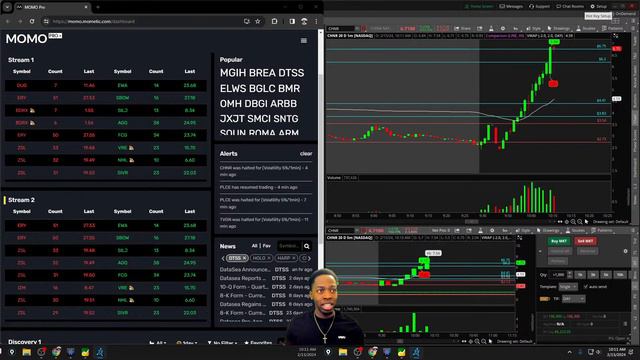Open the Style menu on upper chart

click(533, 29)
